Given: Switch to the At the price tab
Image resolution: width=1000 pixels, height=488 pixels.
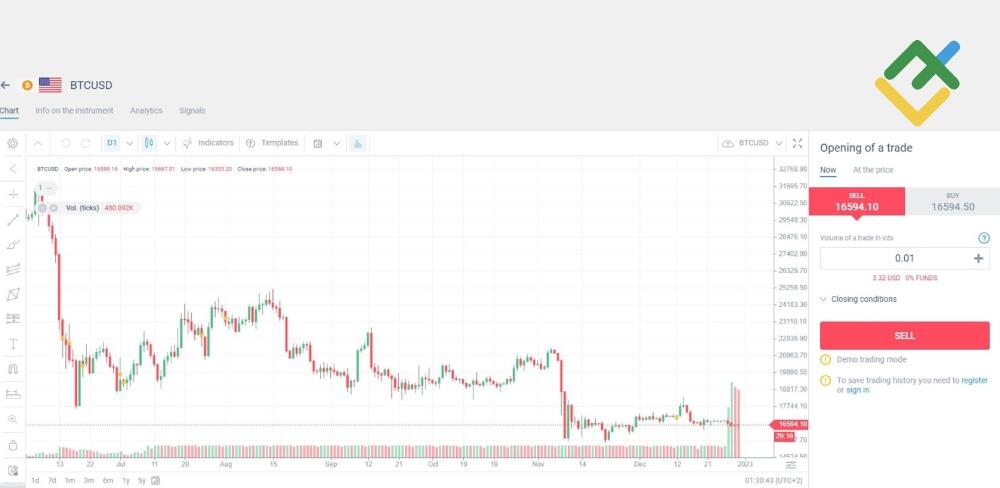Looking at the screenshot, I should tap(872, 170).
